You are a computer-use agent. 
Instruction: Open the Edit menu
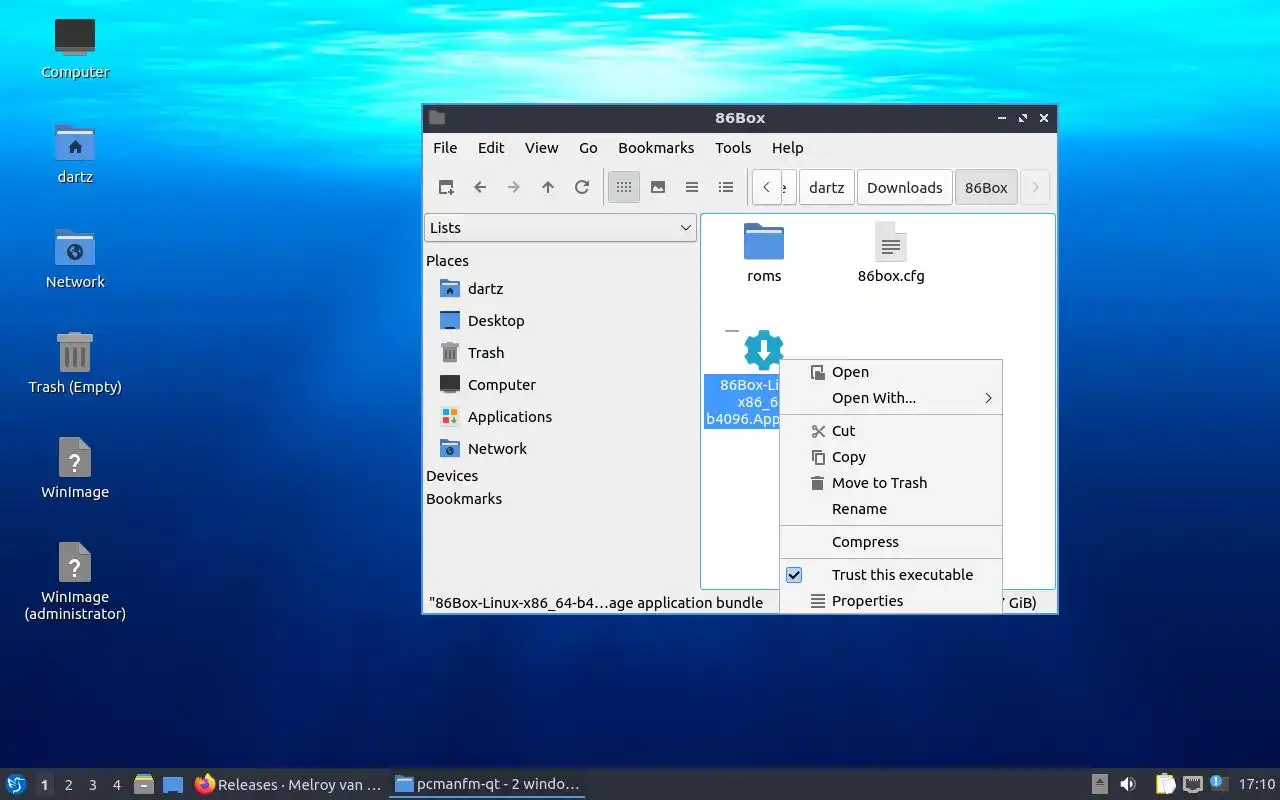coord(491,148)
